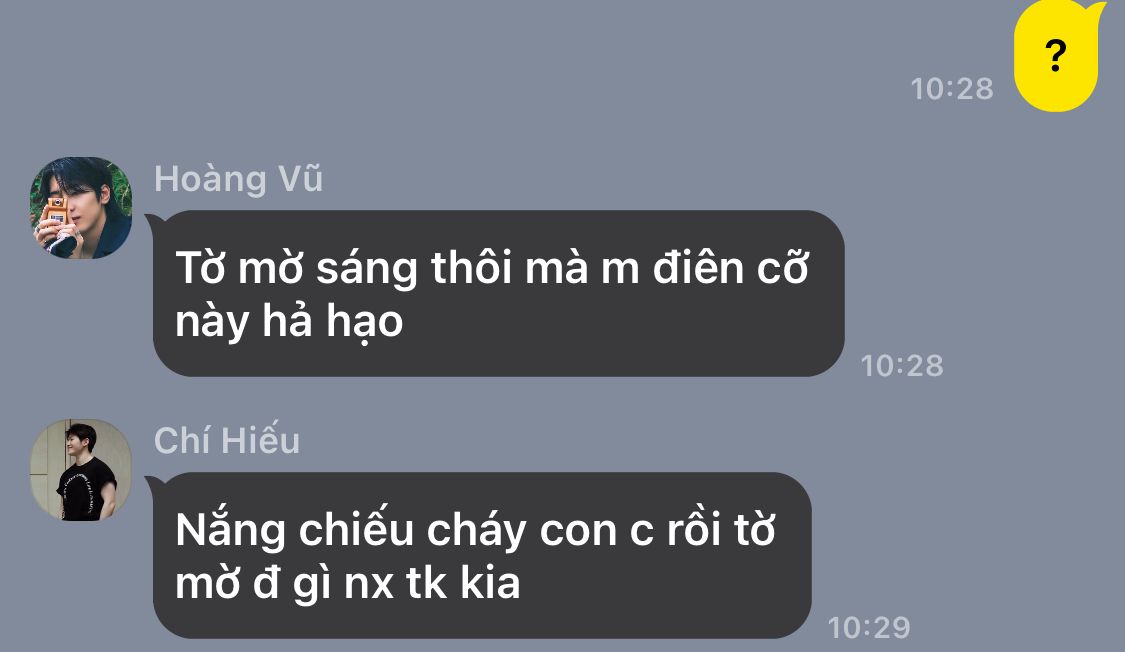The image size is (1125, 652).
Task: Click the 10:28 timestamp beside yellow bubble
Action: point(951,89)
